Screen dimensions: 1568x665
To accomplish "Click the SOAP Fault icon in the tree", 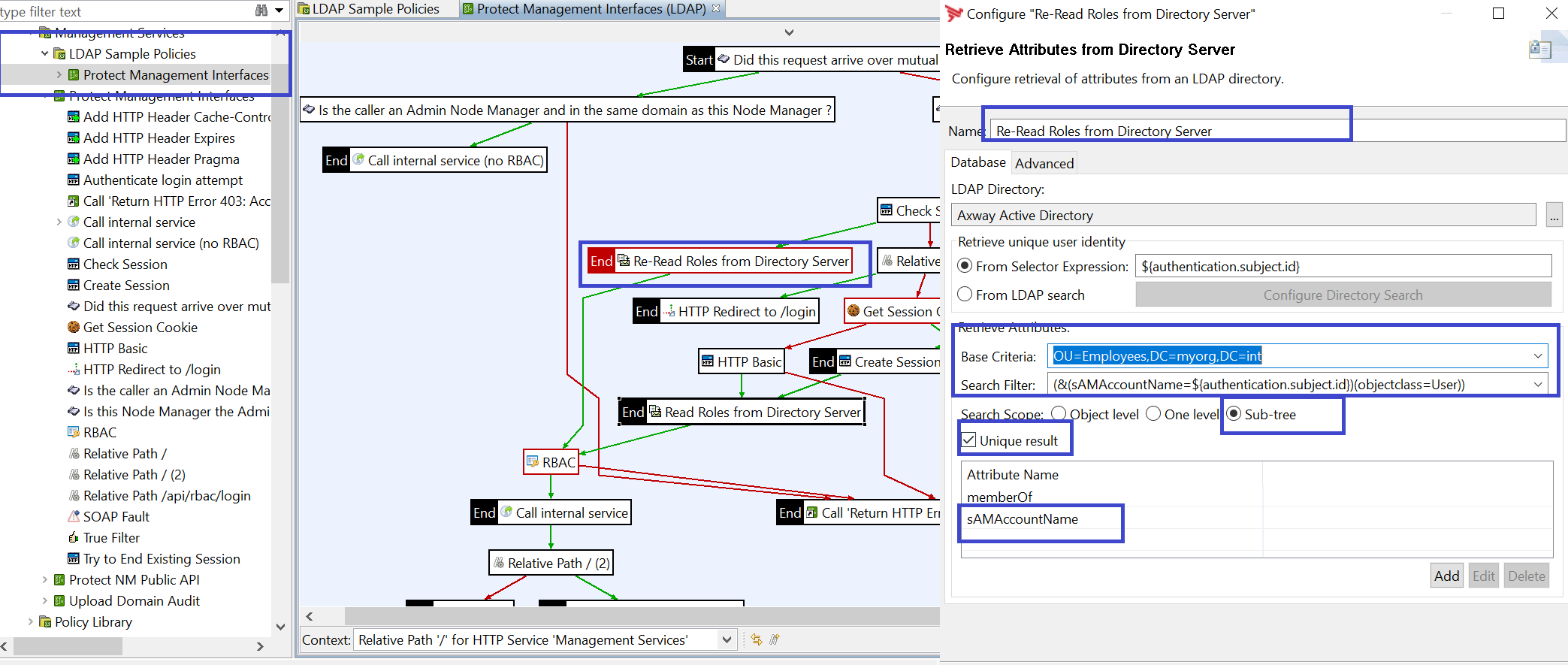I will [x=74, y=517].
